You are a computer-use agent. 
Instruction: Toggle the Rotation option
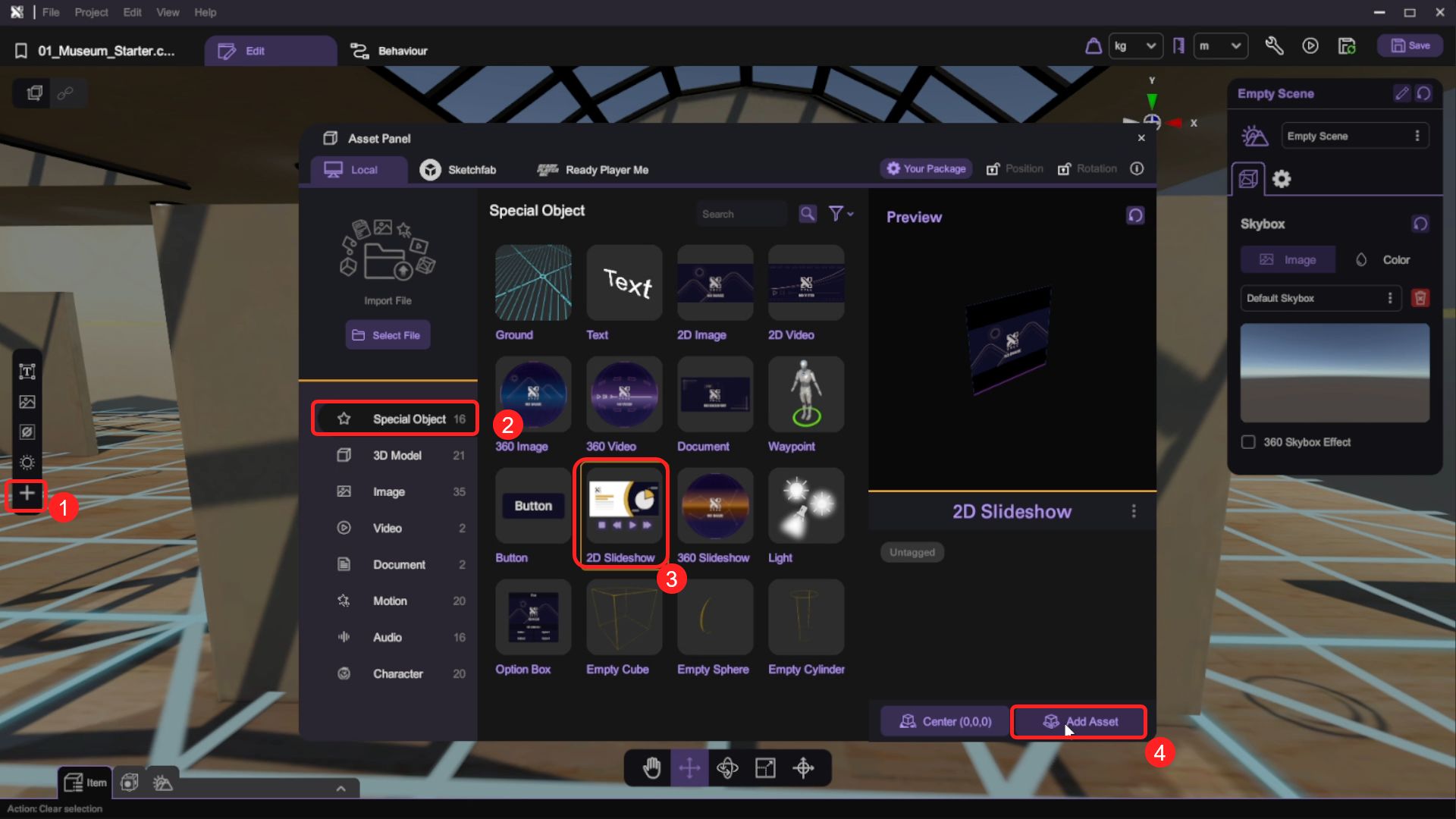click(x=1087, y=168)
